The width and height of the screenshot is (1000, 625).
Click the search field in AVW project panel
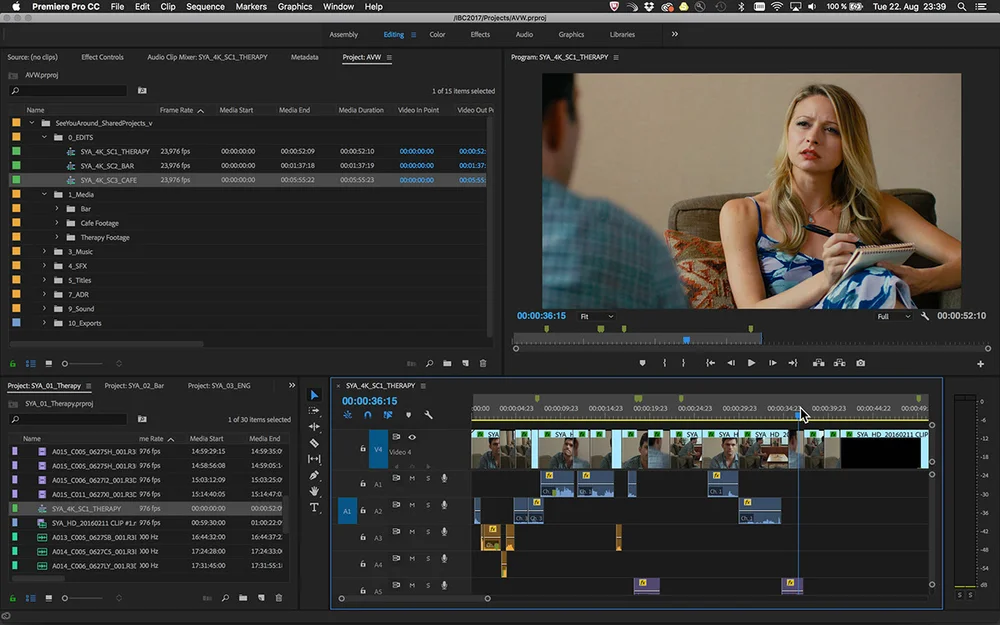tap(70, 91)
